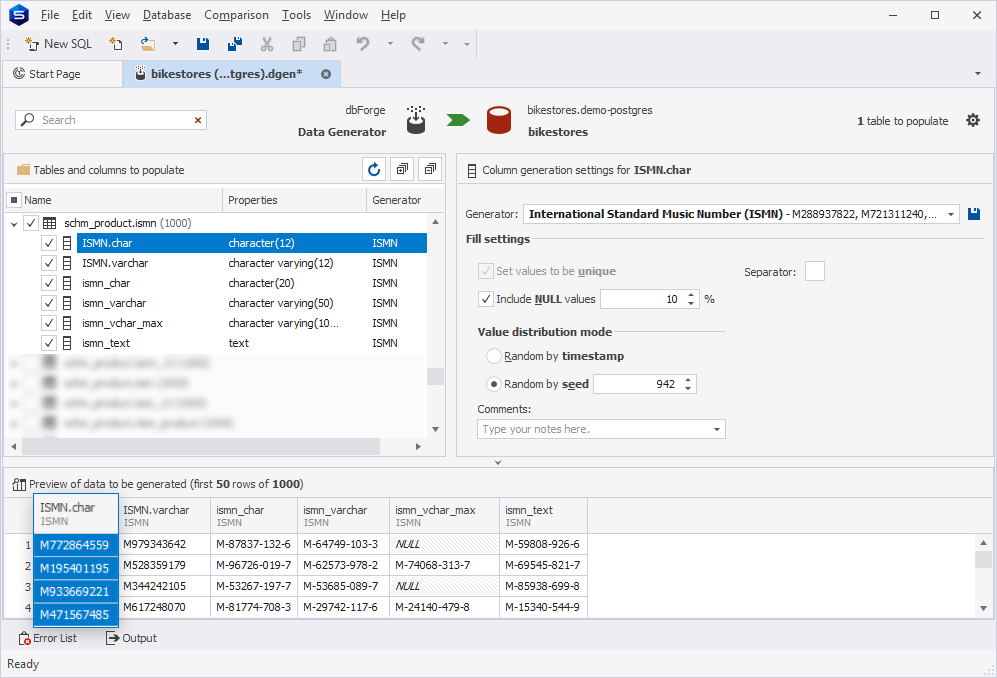997x678 pixels.
Task: Click the Copy toolbar icon
Action: coord(298,44)
